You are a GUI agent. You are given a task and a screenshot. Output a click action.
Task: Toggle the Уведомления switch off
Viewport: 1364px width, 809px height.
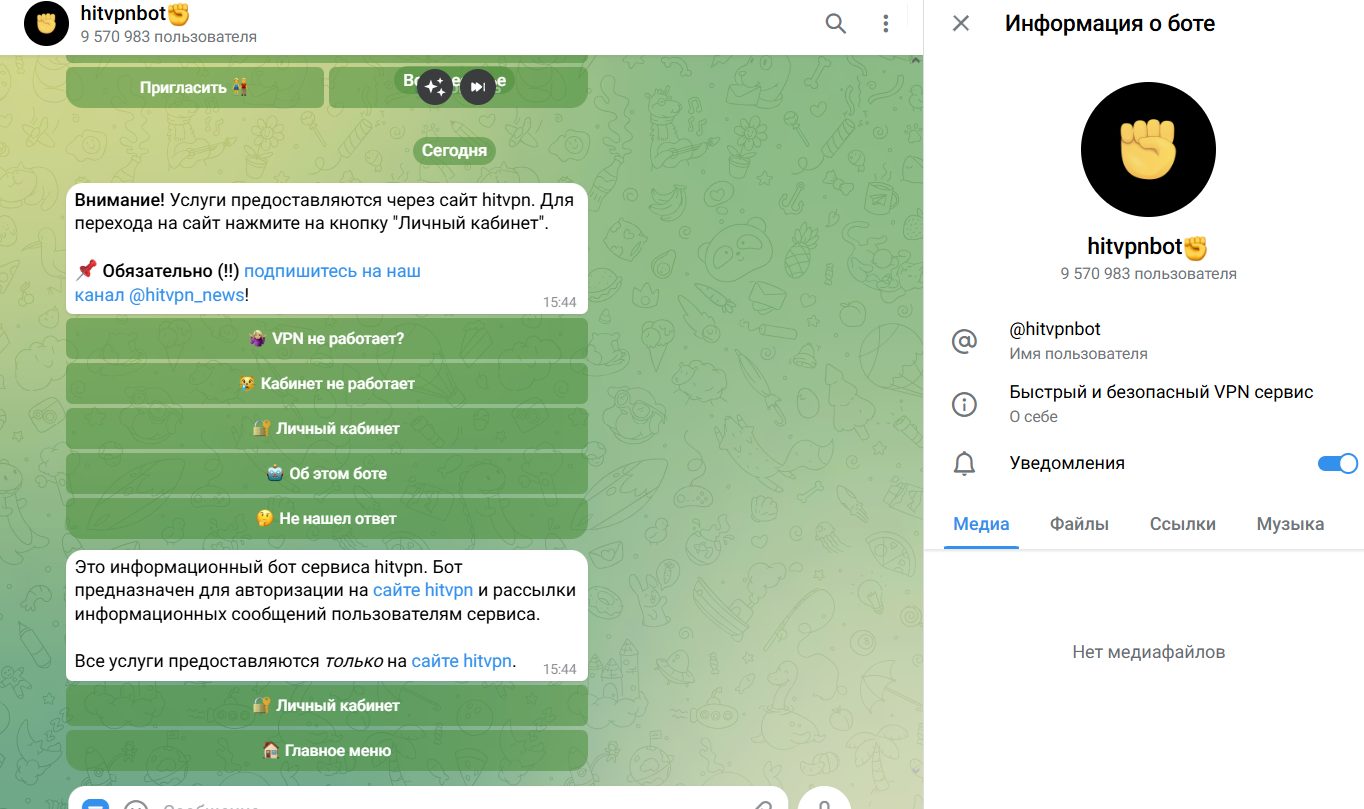click(1338, 463)
